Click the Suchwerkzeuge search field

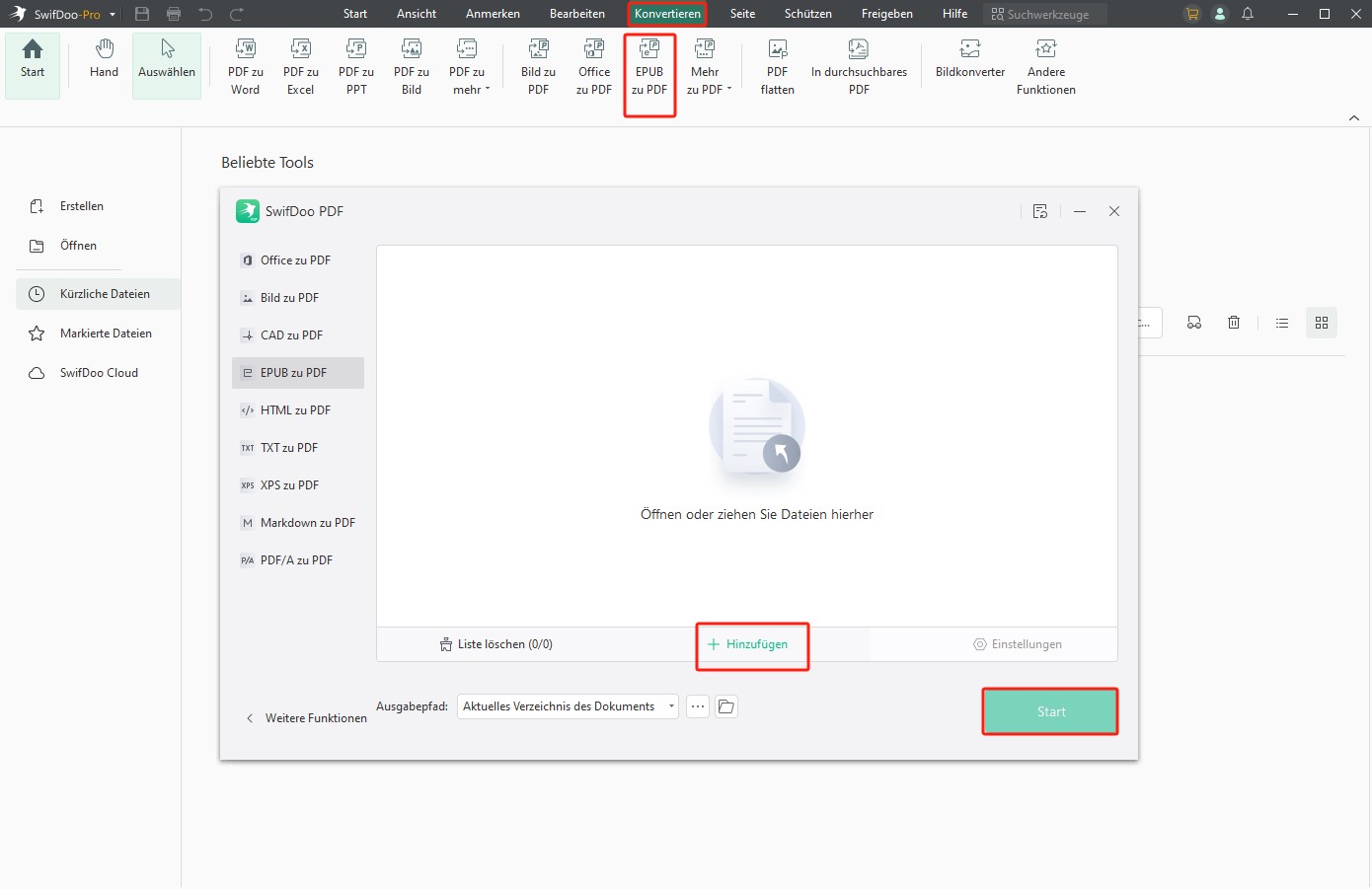[1045, 14]
